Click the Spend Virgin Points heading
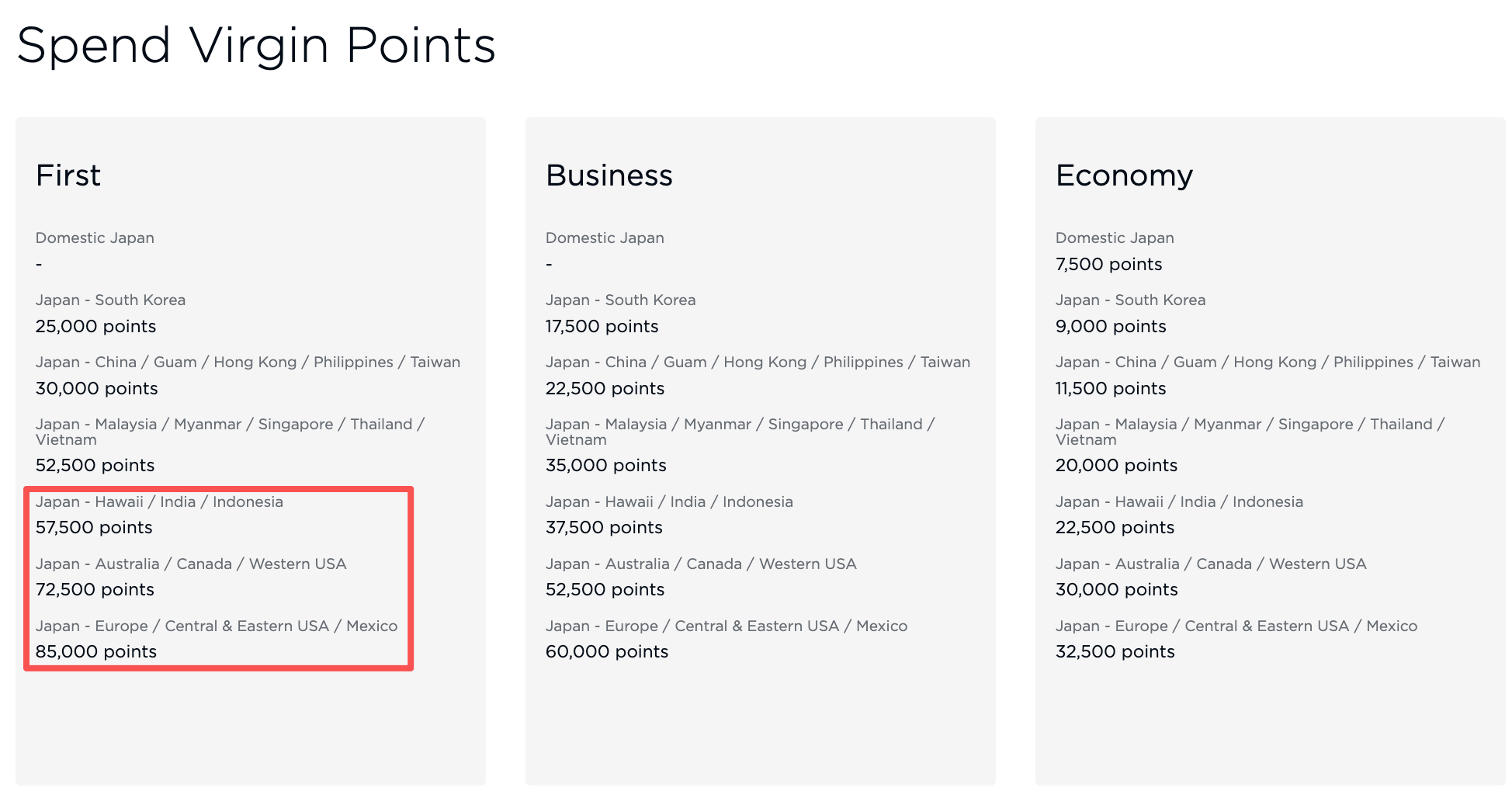1512x798 pixels. pyautogui.click(x=256, y=47)
